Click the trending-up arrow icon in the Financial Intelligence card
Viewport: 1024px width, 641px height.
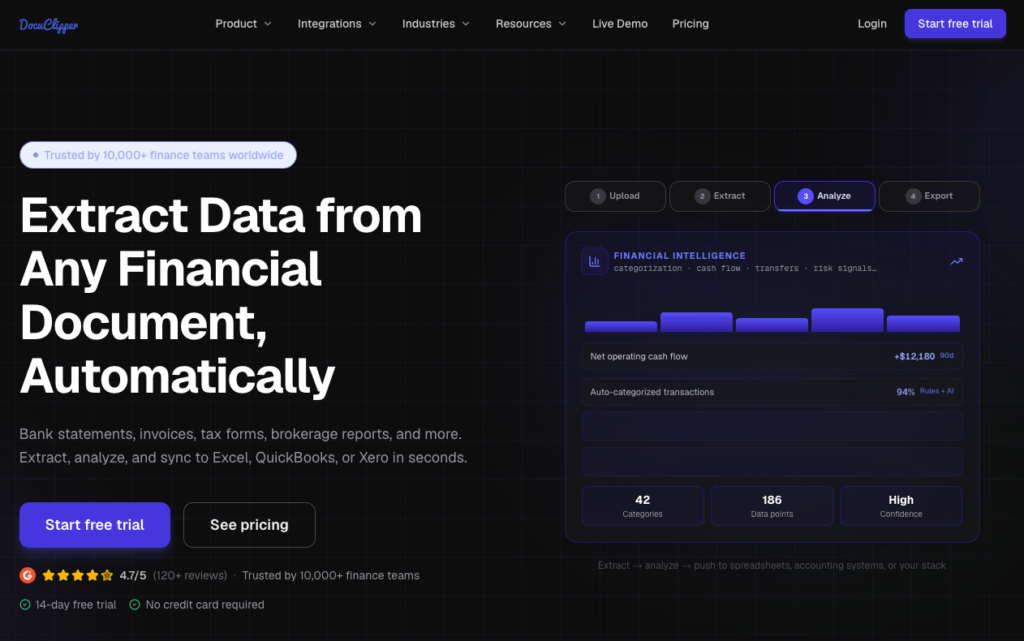coord(956,261)
